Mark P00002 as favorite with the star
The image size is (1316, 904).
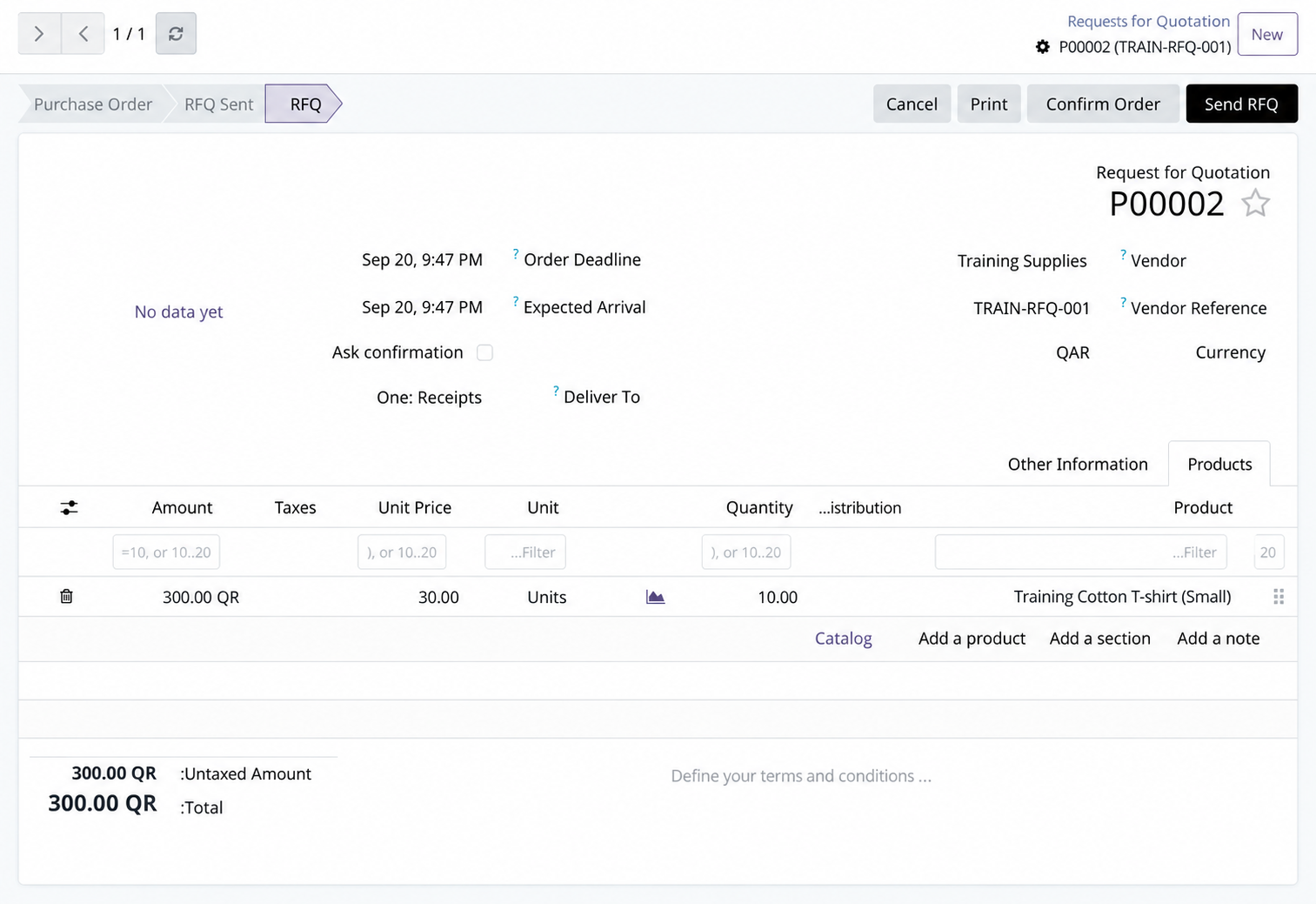point(1255,204)
